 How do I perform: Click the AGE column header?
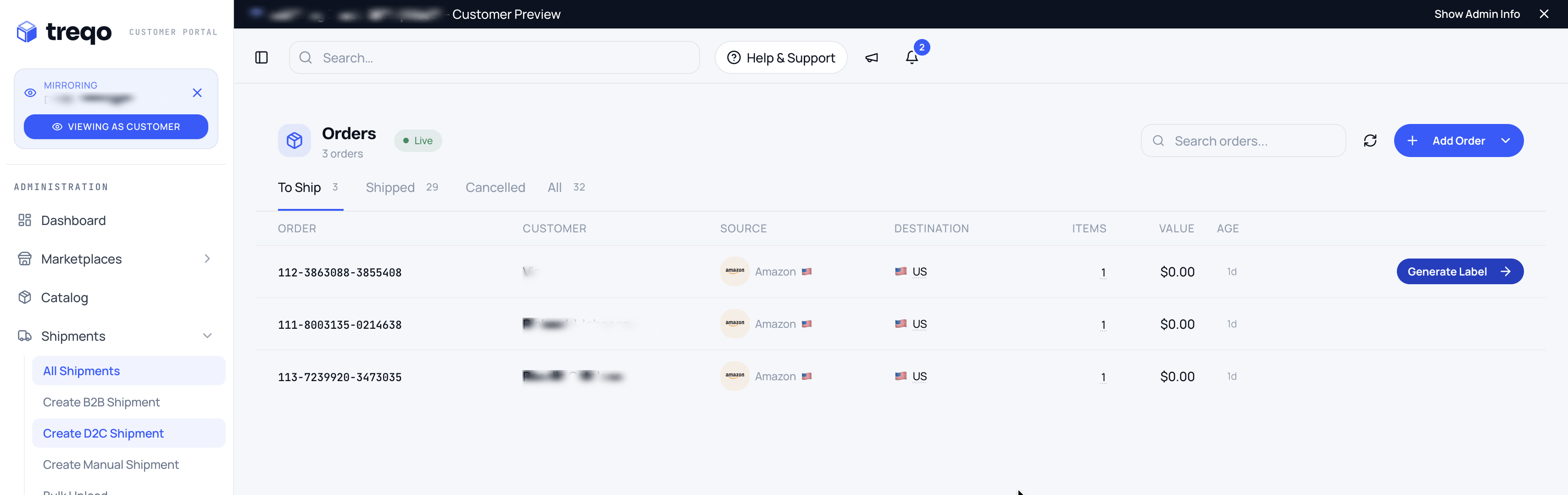[x=1228, y=229]
